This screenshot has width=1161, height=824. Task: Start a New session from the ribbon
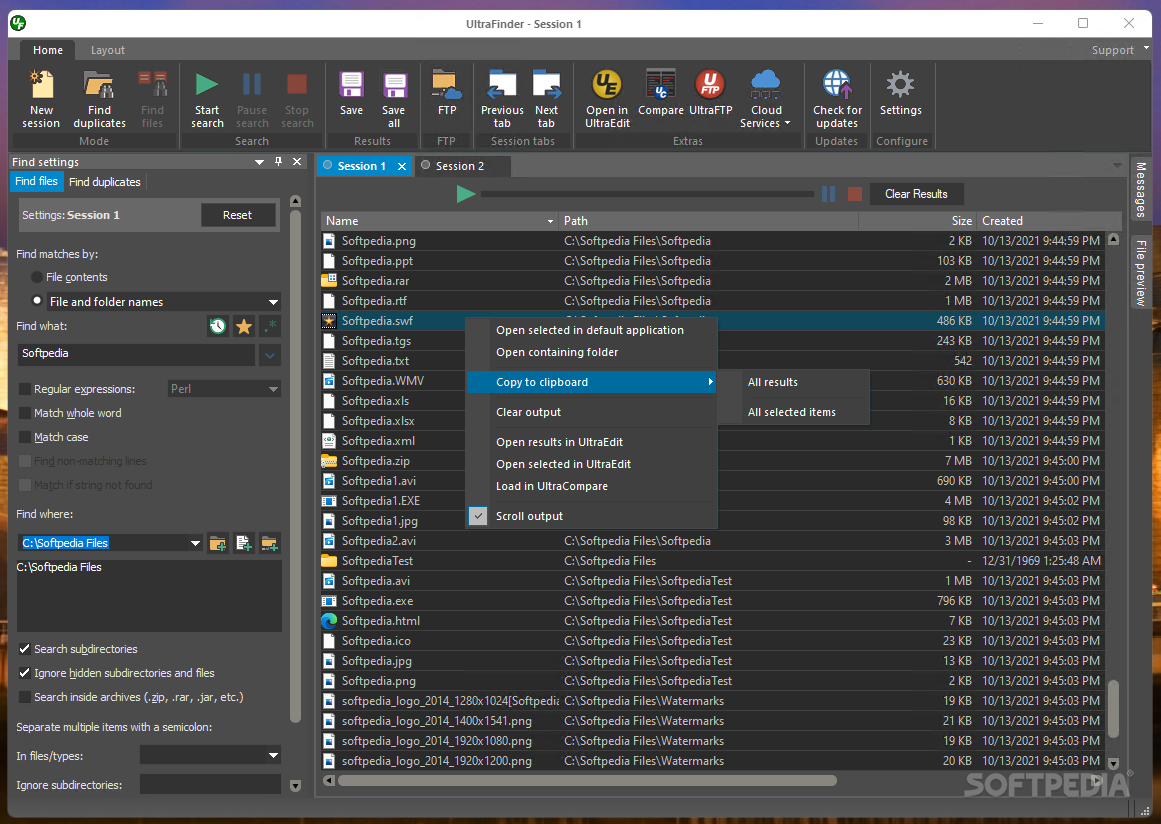point(41,99)
